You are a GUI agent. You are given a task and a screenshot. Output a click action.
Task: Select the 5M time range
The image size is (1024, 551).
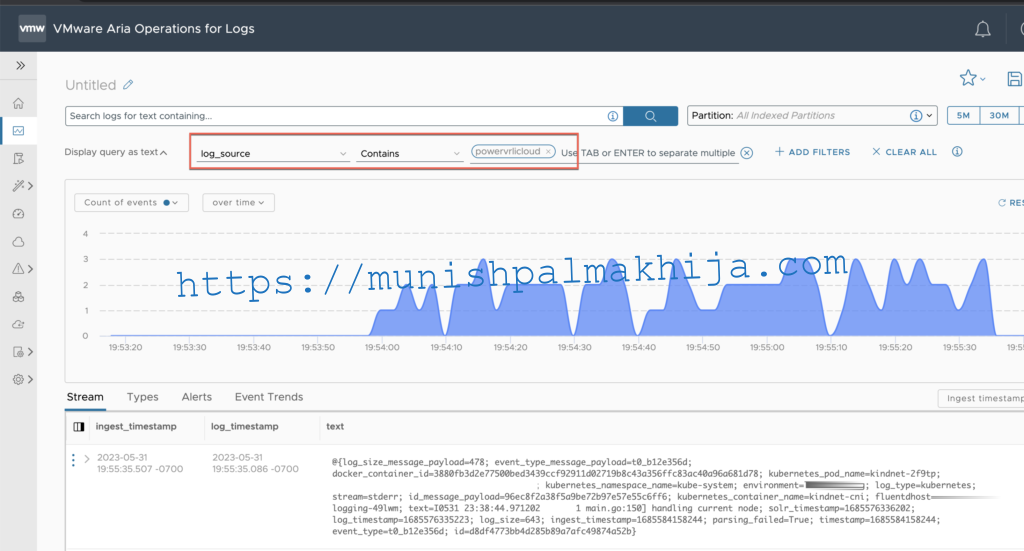pos(963,116)
